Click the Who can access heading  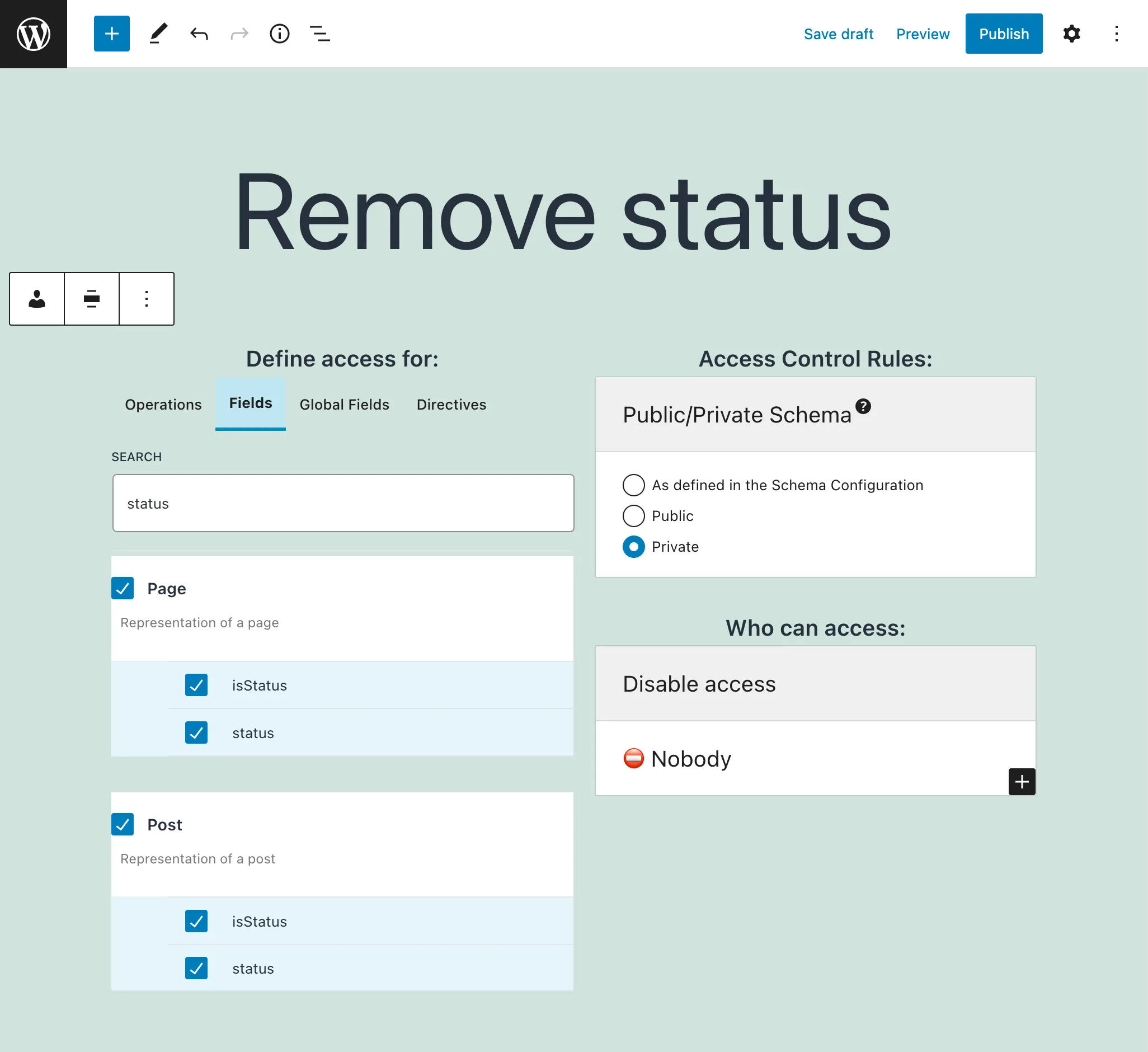816,628
